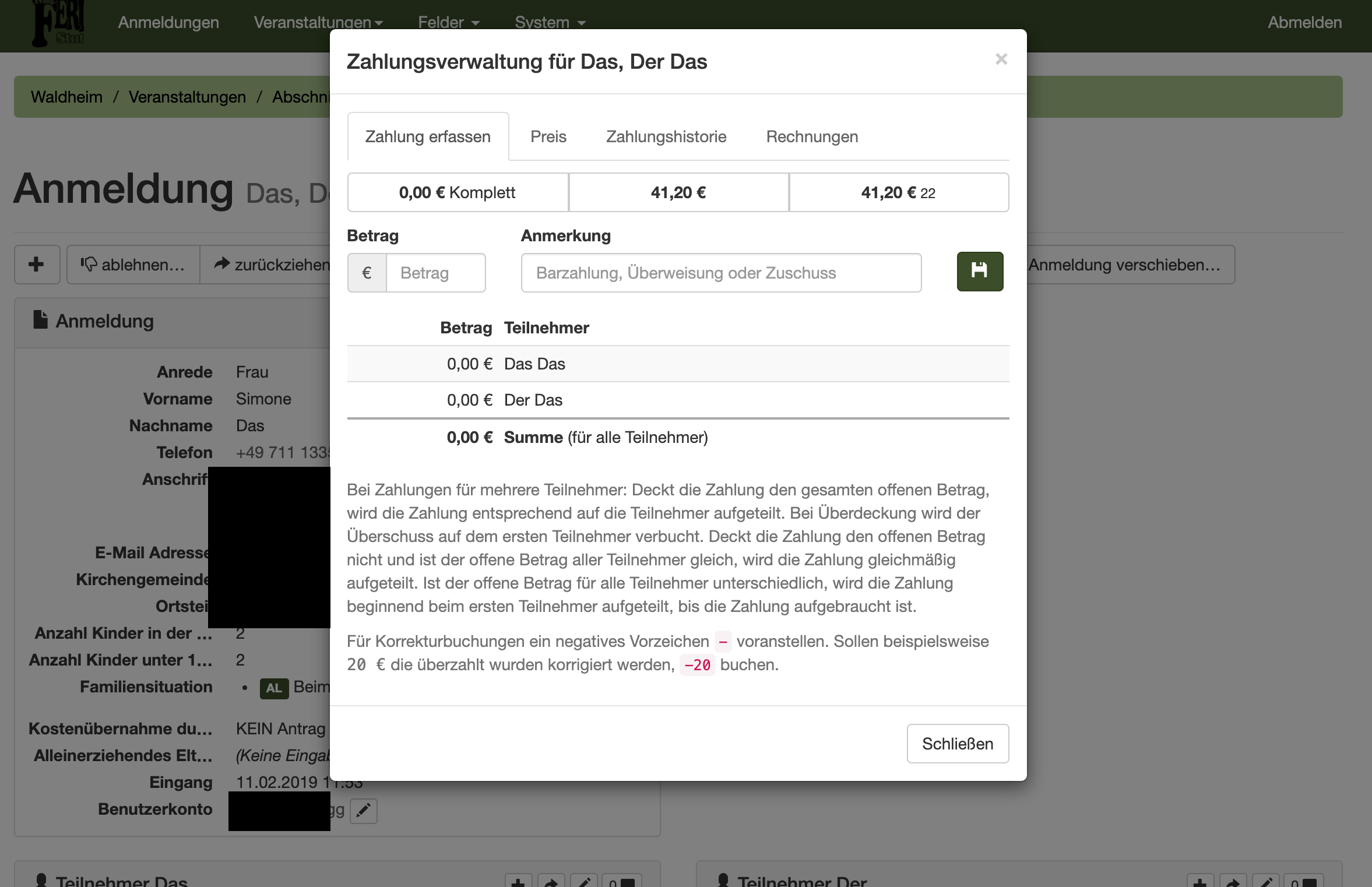The width and height of the screenshot is (1372, 887).
Task: Click the ablehnen… button
Action: pos(133,265)
